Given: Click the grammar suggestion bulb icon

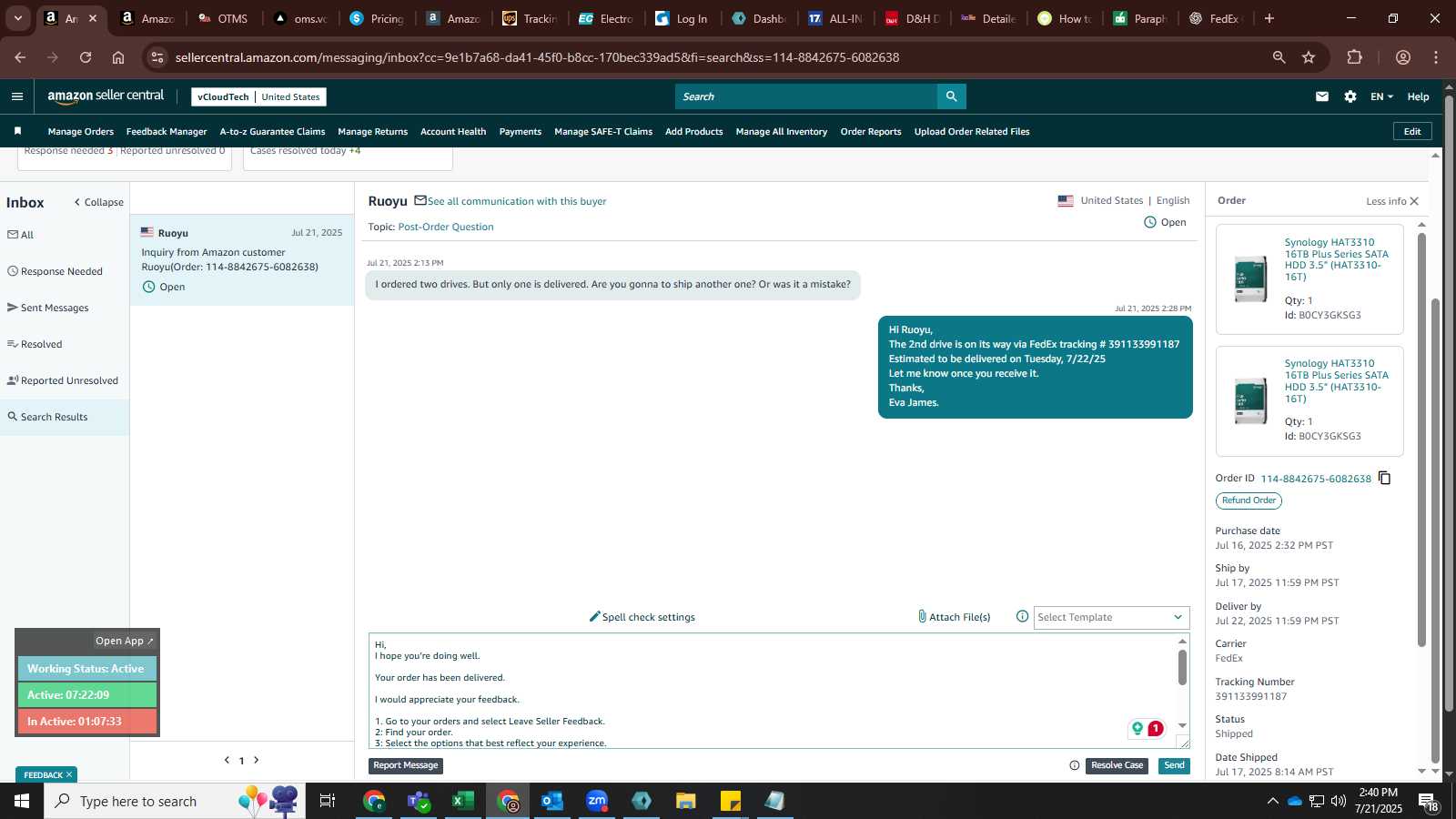Looking at the screenshot, I should [x=1137, y=728].
